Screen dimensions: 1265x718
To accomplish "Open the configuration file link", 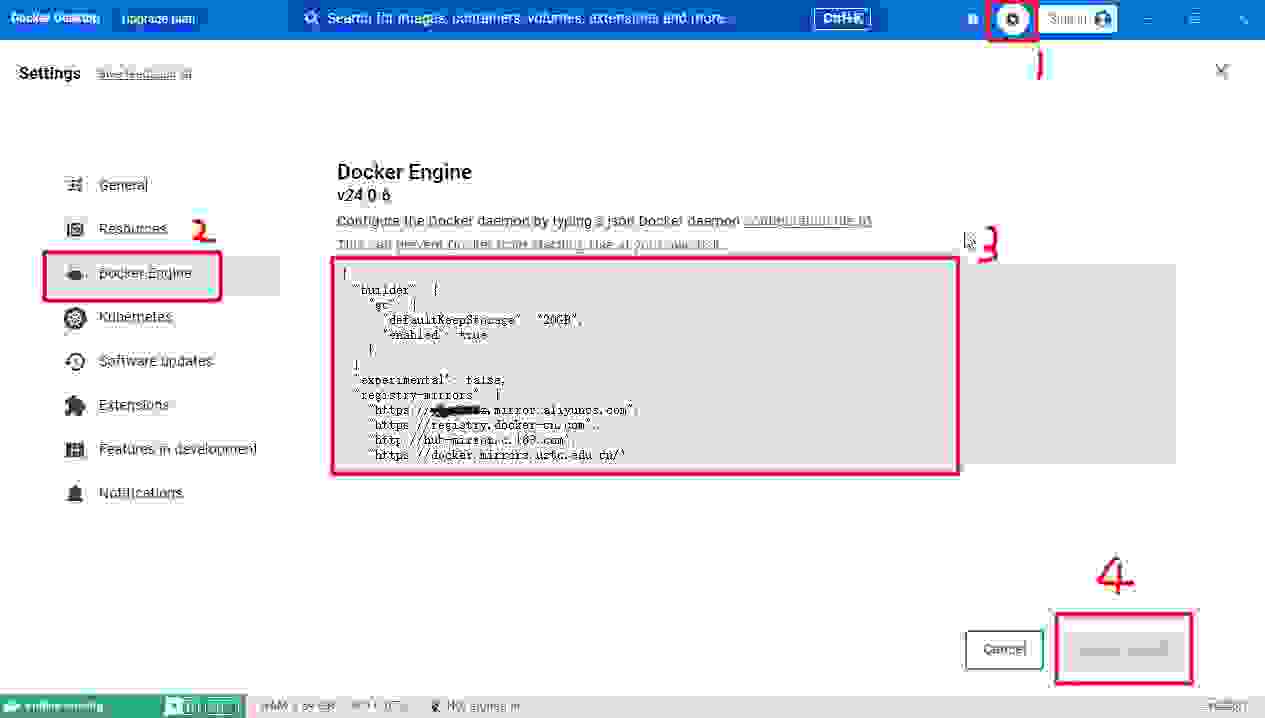I will (x=808, y=221).
